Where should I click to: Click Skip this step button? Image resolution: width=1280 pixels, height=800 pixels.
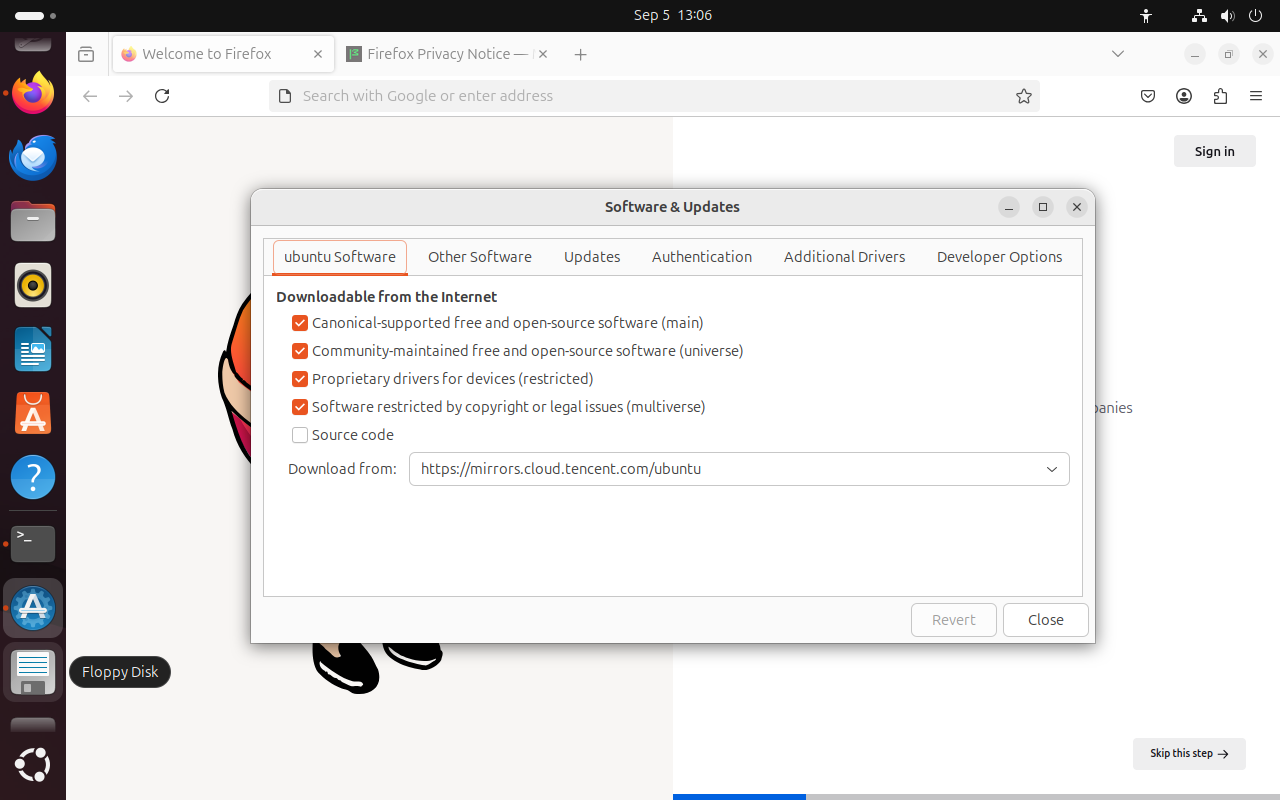[1189, 754]
